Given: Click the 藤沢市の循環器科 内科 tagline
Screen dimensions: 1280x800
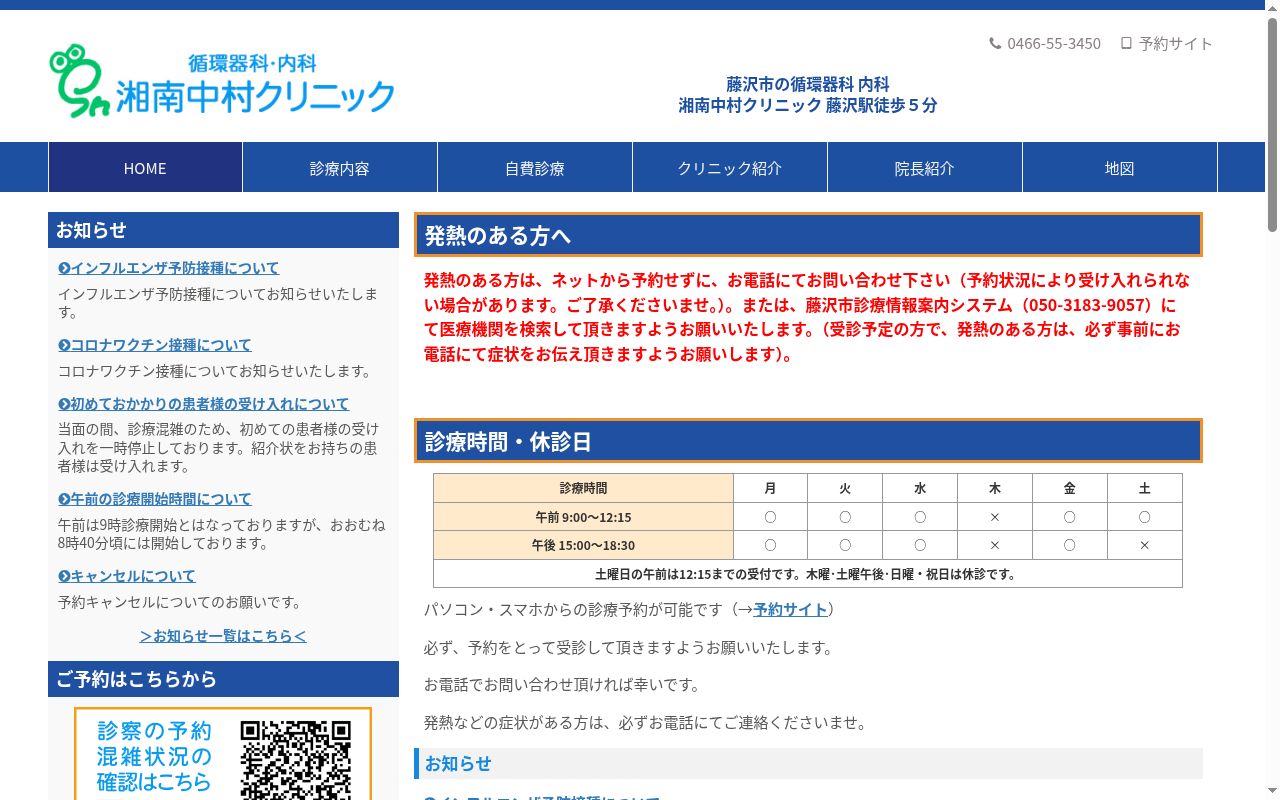Looking at the screenshot, I should (808, 85).
